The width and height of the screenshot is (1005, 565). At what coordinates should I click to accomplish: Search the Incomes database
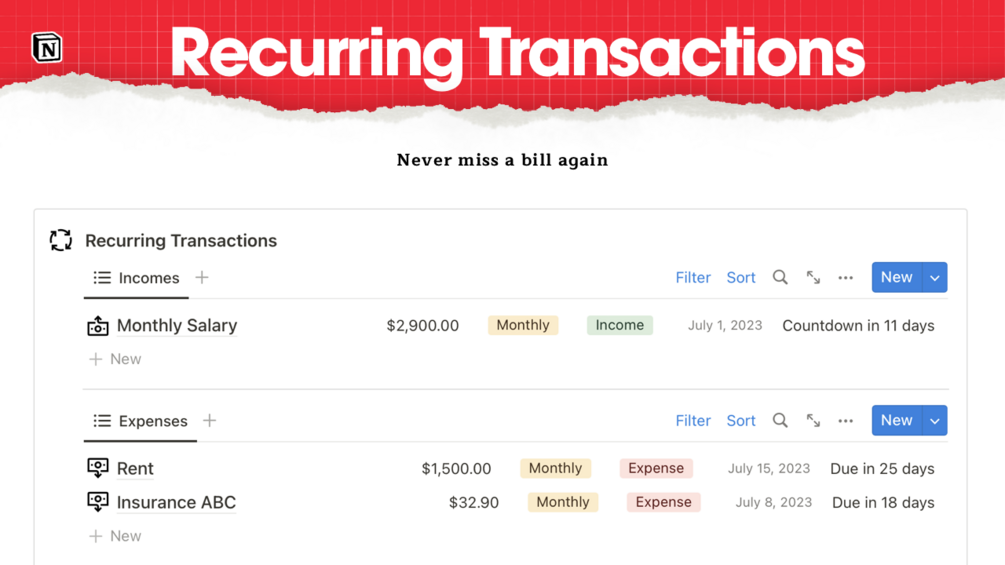(780, 278)
